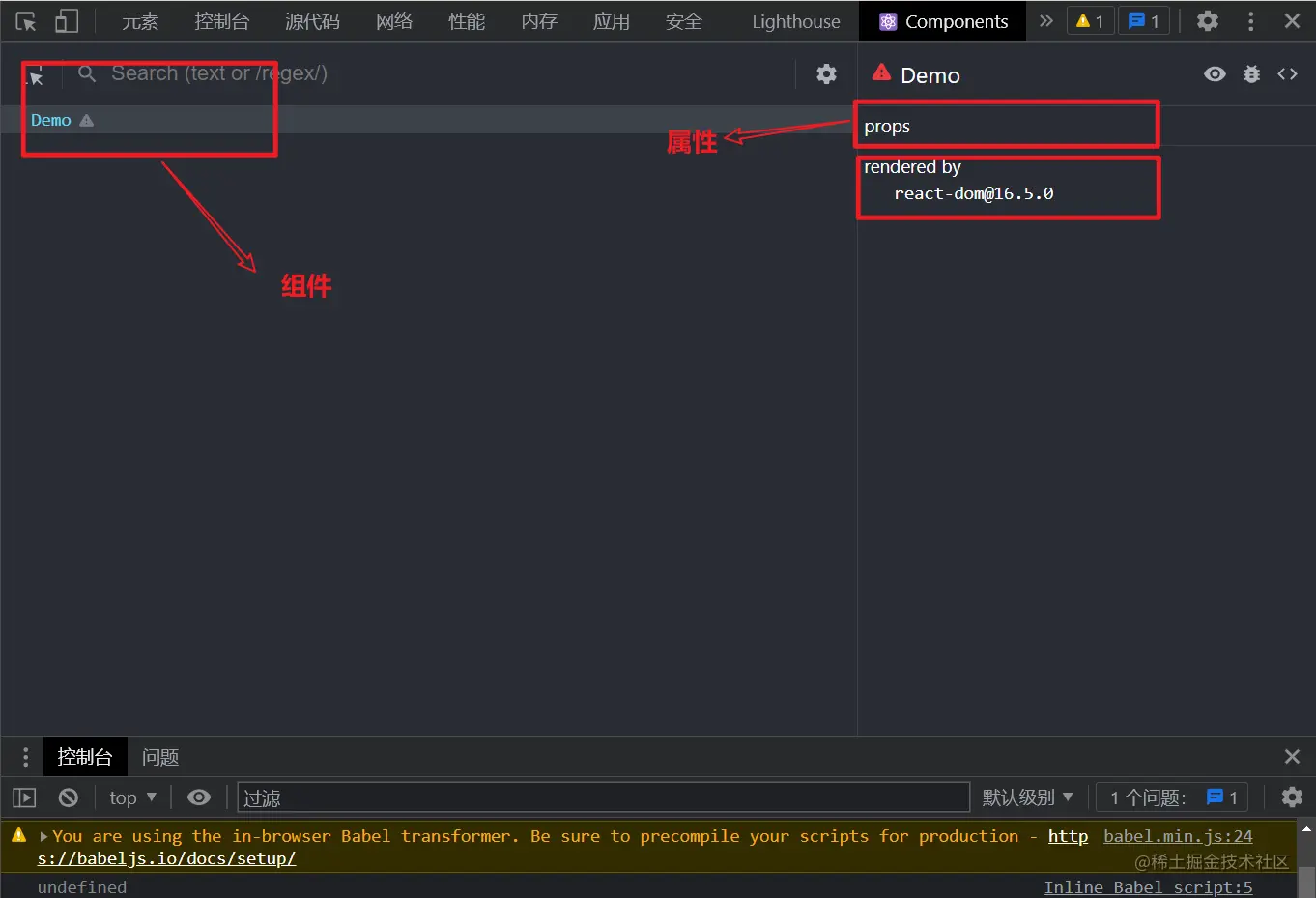Select the 控制台 drawer tab

pos(85,757)
